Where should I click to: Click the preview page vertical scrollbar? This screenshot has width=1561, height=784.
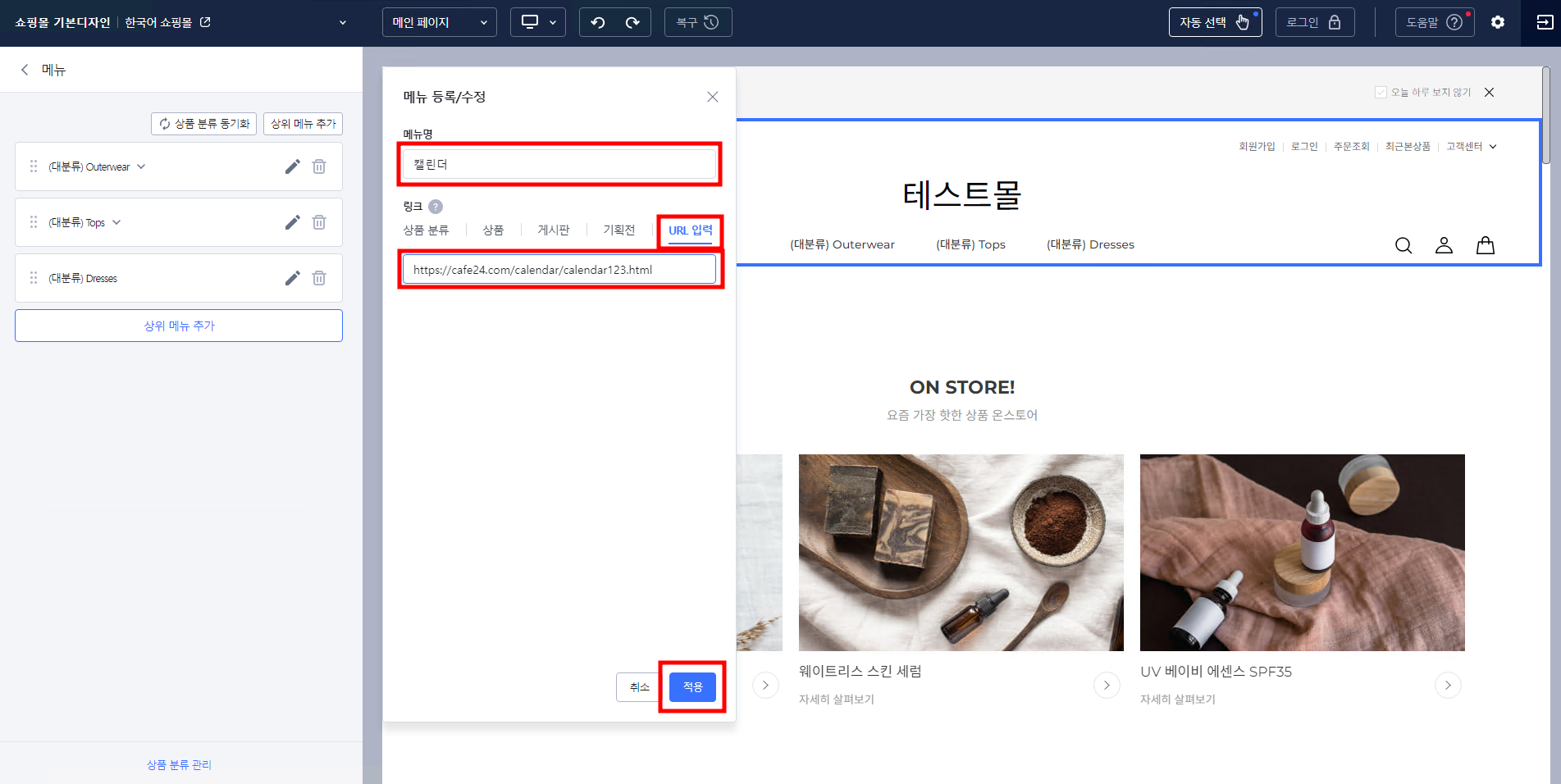(1545, 115)
